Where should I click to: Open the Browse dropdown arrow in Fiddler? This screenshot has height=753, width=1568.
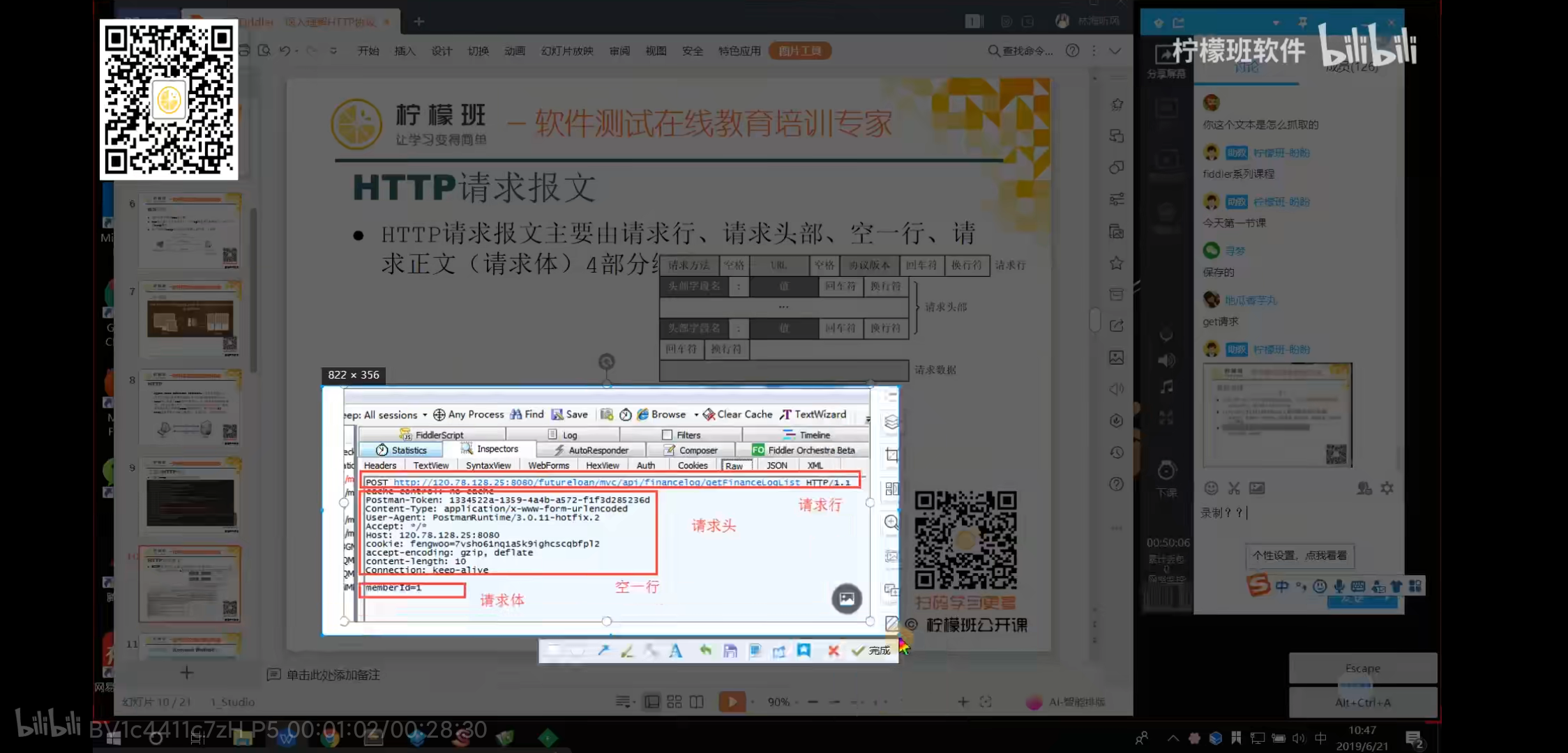tap(696, 415)
